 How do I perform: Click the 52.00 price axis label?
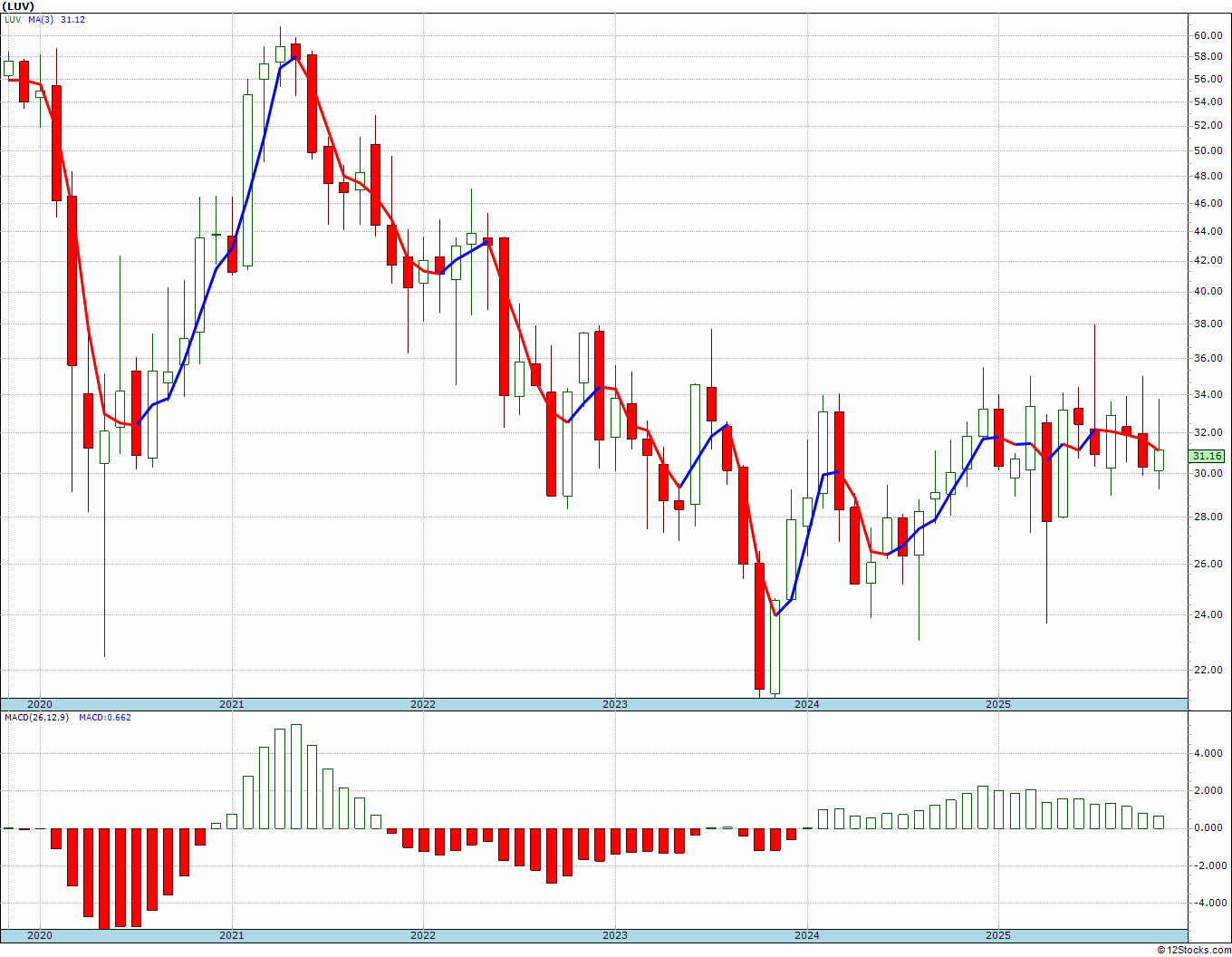pos(1208,125)
